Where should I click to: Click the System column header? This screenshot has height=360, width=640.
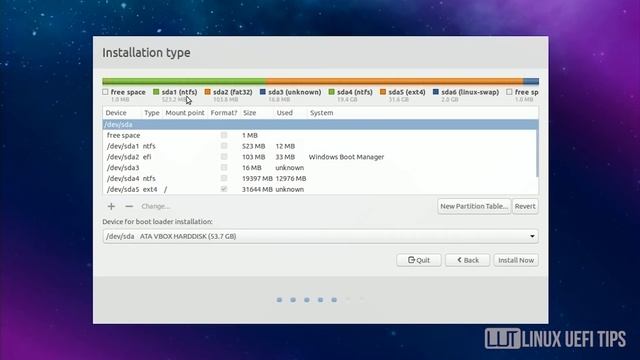(321, 113)
